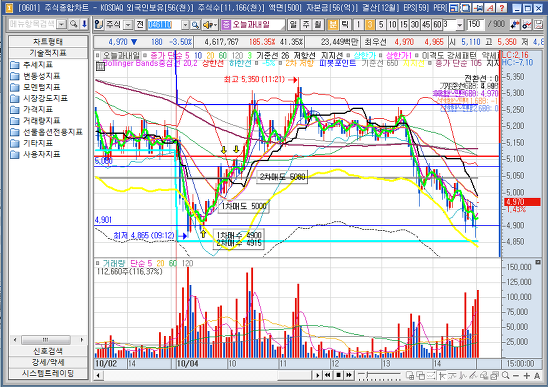
Task: Click the copy screen icon in title bar
Action: [x=466, y=8]
